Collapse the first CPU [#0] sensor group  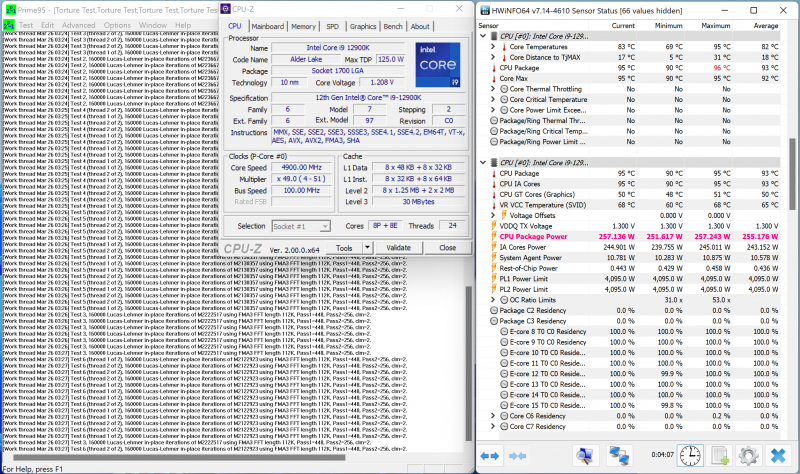(x=483, y=36)
